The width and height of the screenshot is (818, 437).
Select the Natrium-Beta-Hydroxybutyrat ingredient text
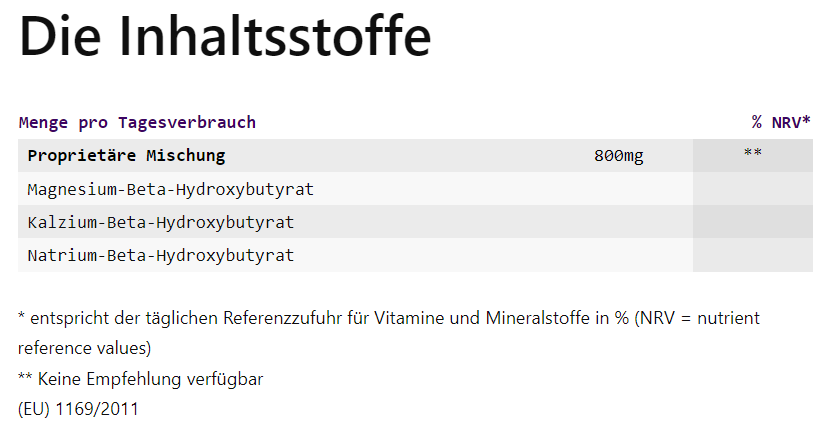click(160, 255)
